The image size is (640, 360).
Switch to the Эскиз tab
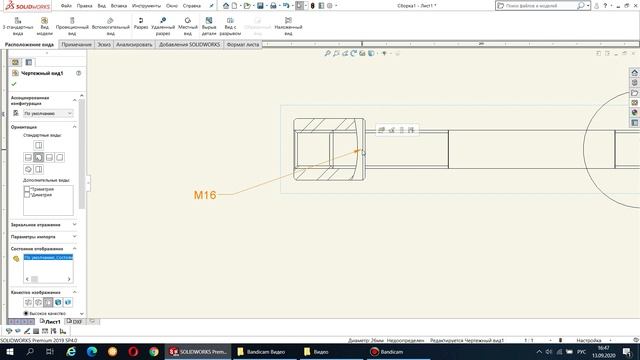(104, 44)
